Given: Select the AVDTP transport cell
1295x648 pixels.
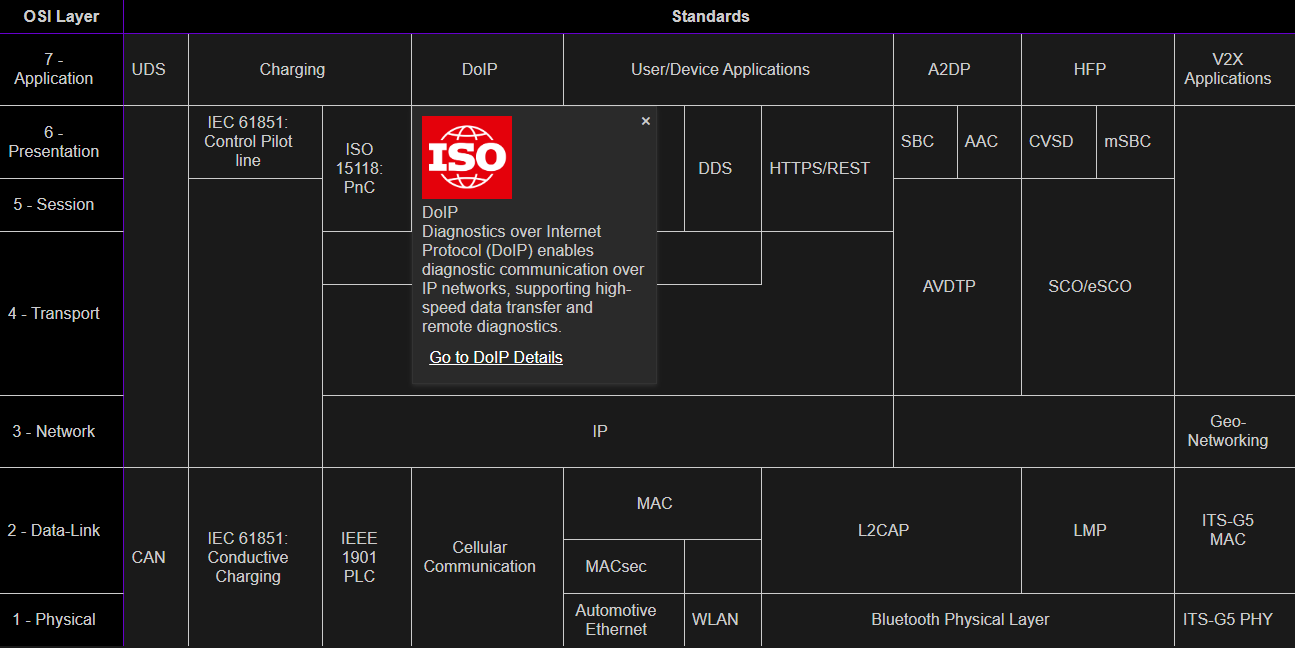Looking at the screenshot, I should (x=946, y=286).
